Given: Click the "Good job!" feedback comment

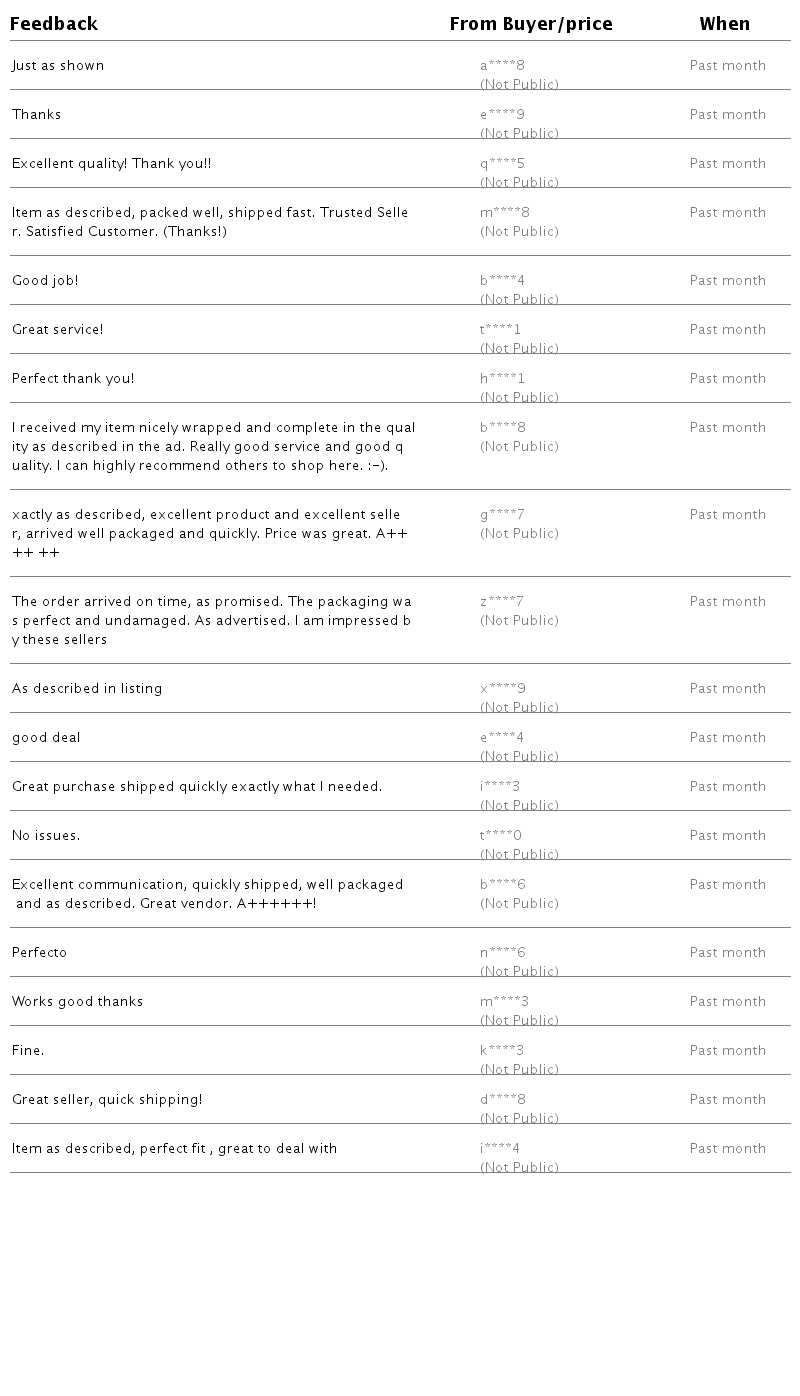Looking at the screenshot, I should [45, 281].
